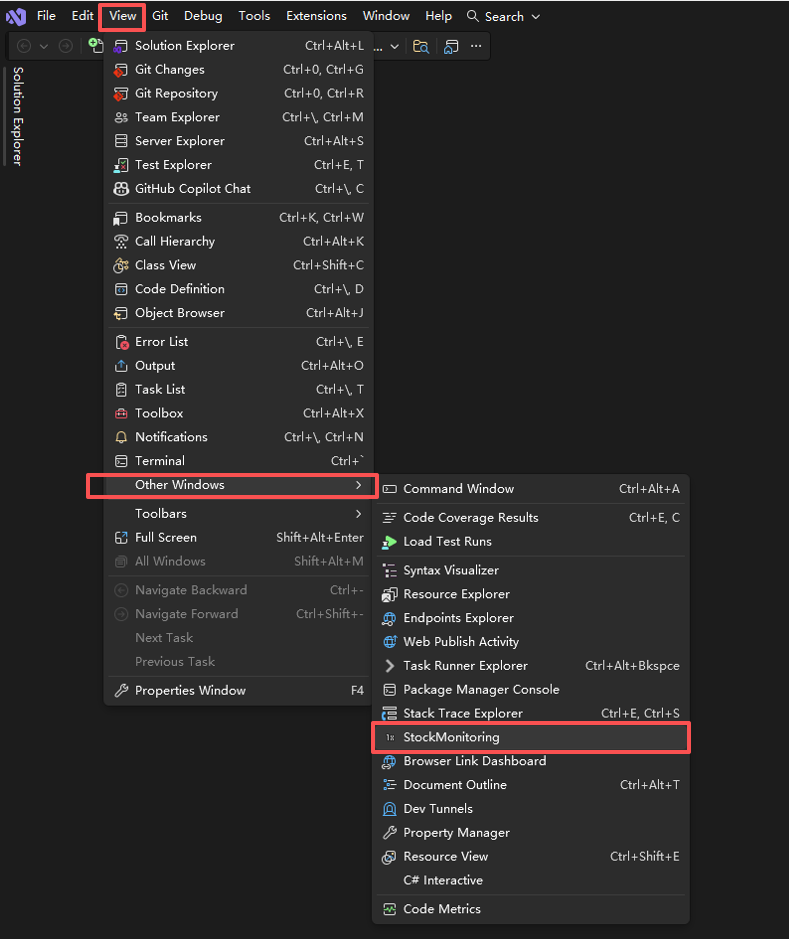The width and height of the screenshot is (789, 939).
Task: Select C# Interactive entry
Action: tap(531, 880)
